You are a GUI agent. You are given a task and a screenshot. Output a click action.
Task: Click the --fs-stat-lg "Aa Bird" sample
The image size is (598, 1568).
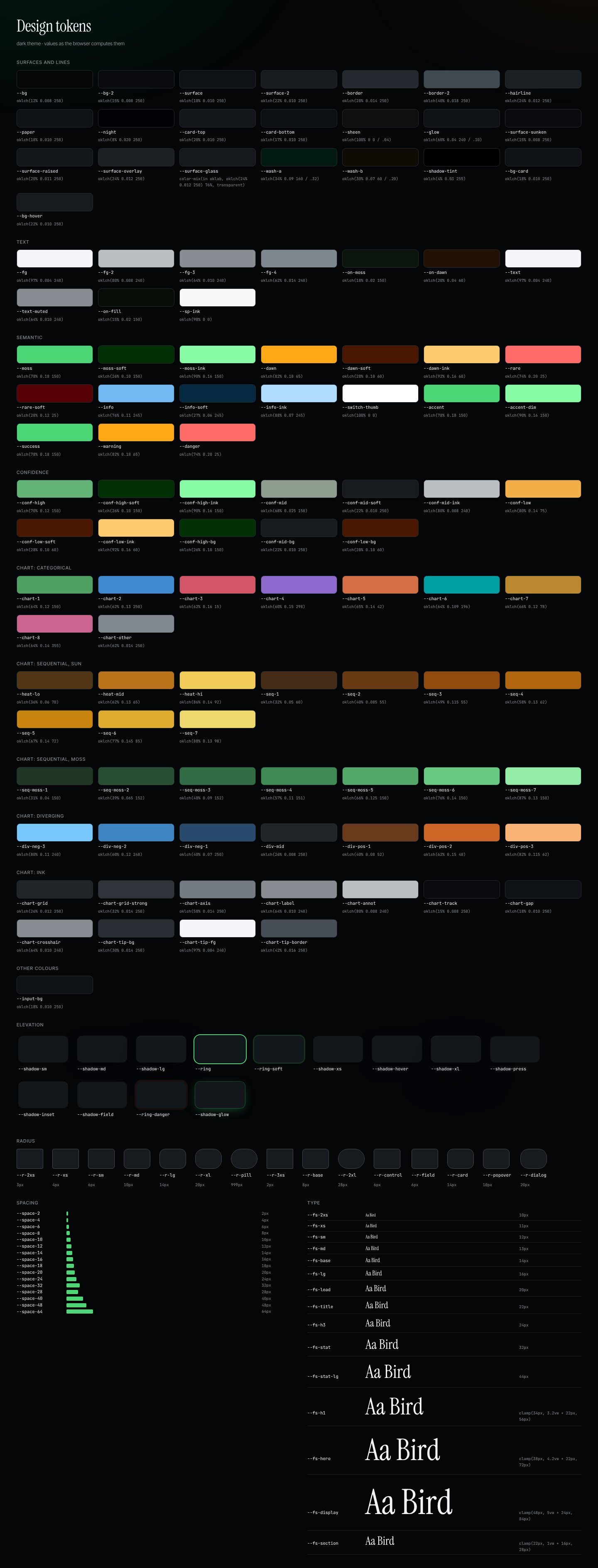[x=388, y=1372]
